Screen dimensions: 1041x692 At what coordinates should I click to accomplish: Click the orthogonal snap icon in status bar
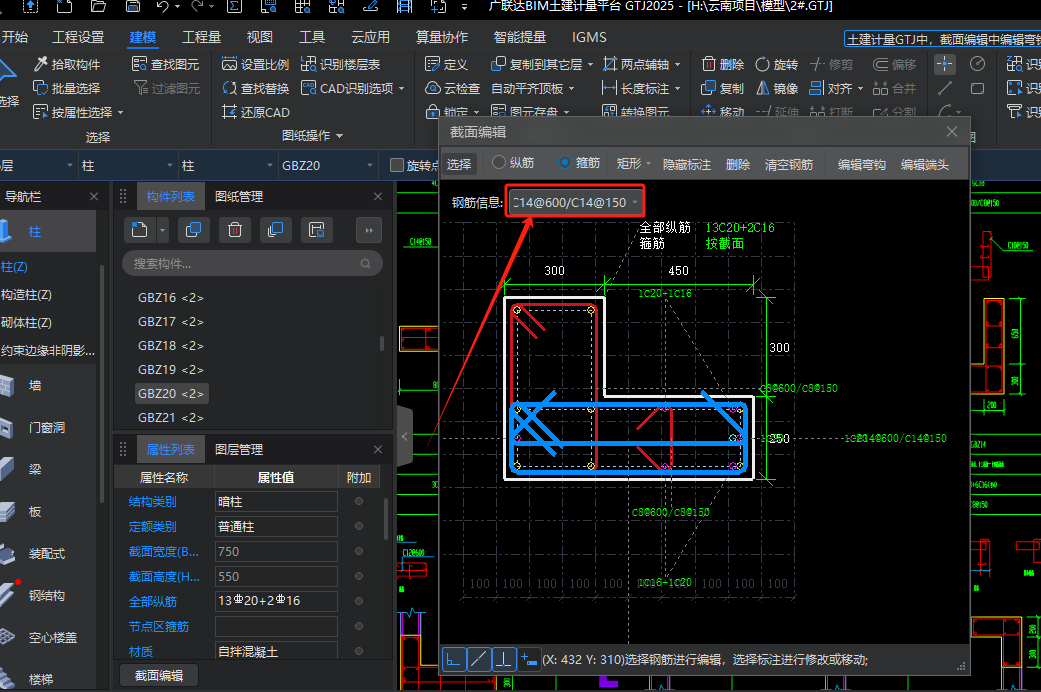point(454,659)
